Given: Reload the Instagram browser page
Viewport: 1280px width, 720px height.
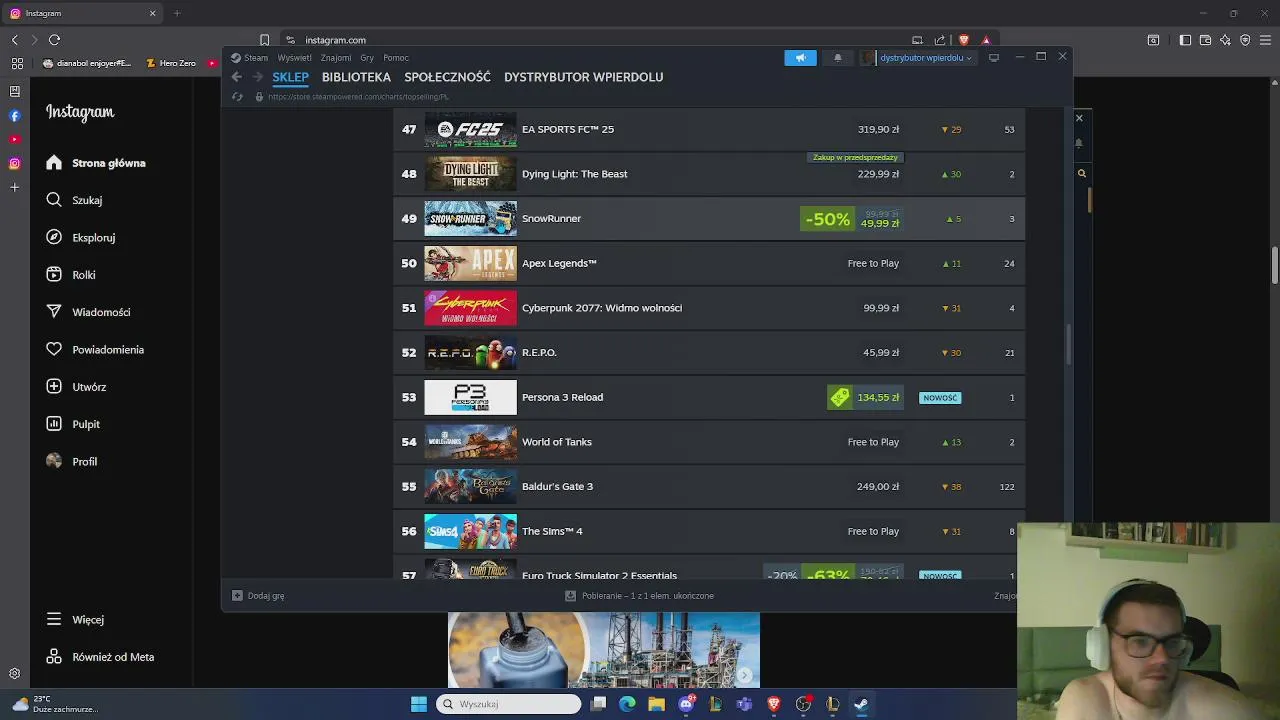Looking at the screenshot, I should pyautogui.click(x=54, y=40).
